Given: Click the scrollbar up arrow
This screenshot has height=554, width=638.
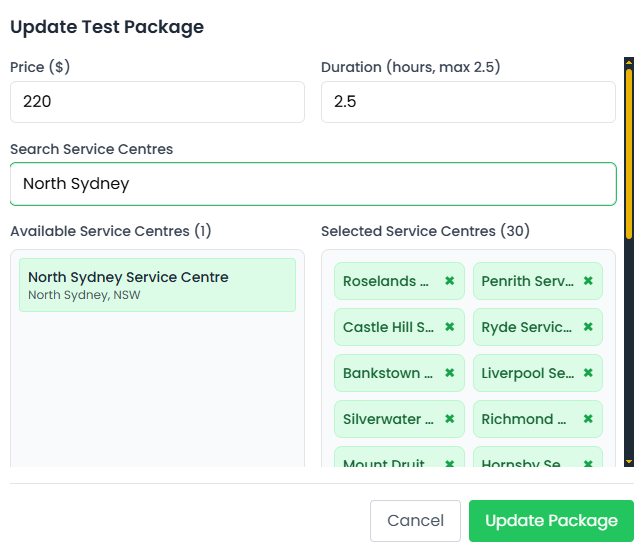Looking at the screenshot, I should click(628, 62).
